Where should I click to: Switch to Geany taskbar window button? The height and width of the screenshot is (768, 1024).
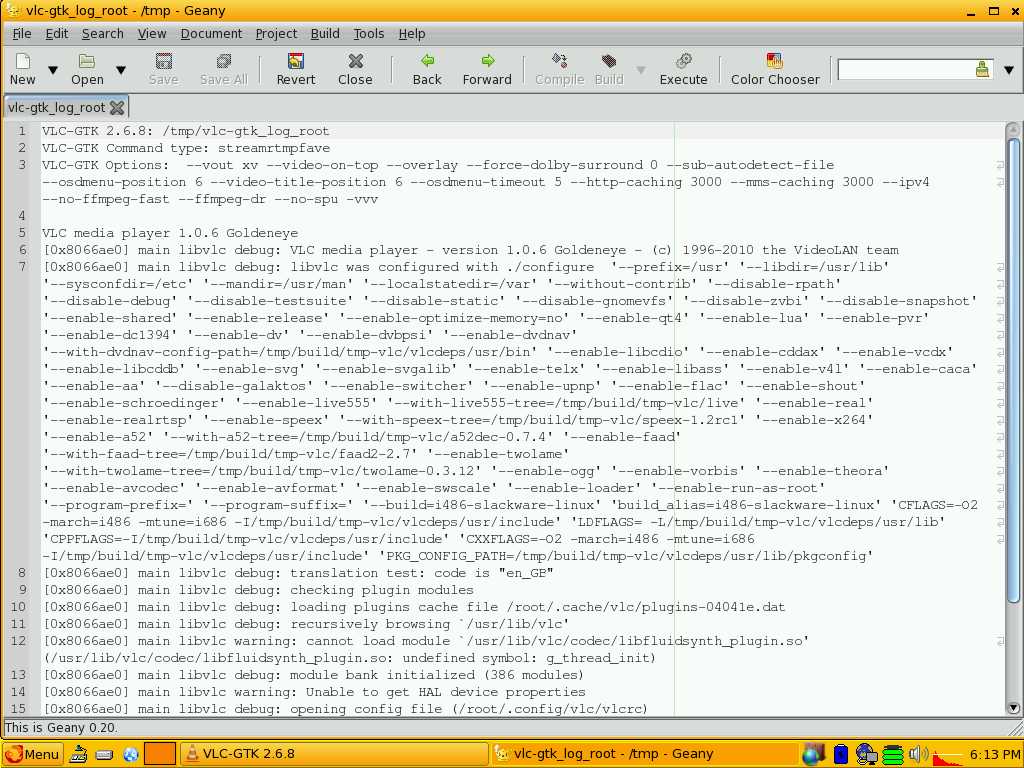tap(644, 754)
